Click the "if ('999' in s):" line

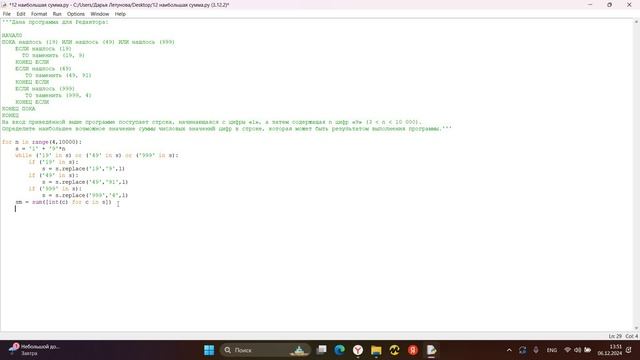[55, 189]
